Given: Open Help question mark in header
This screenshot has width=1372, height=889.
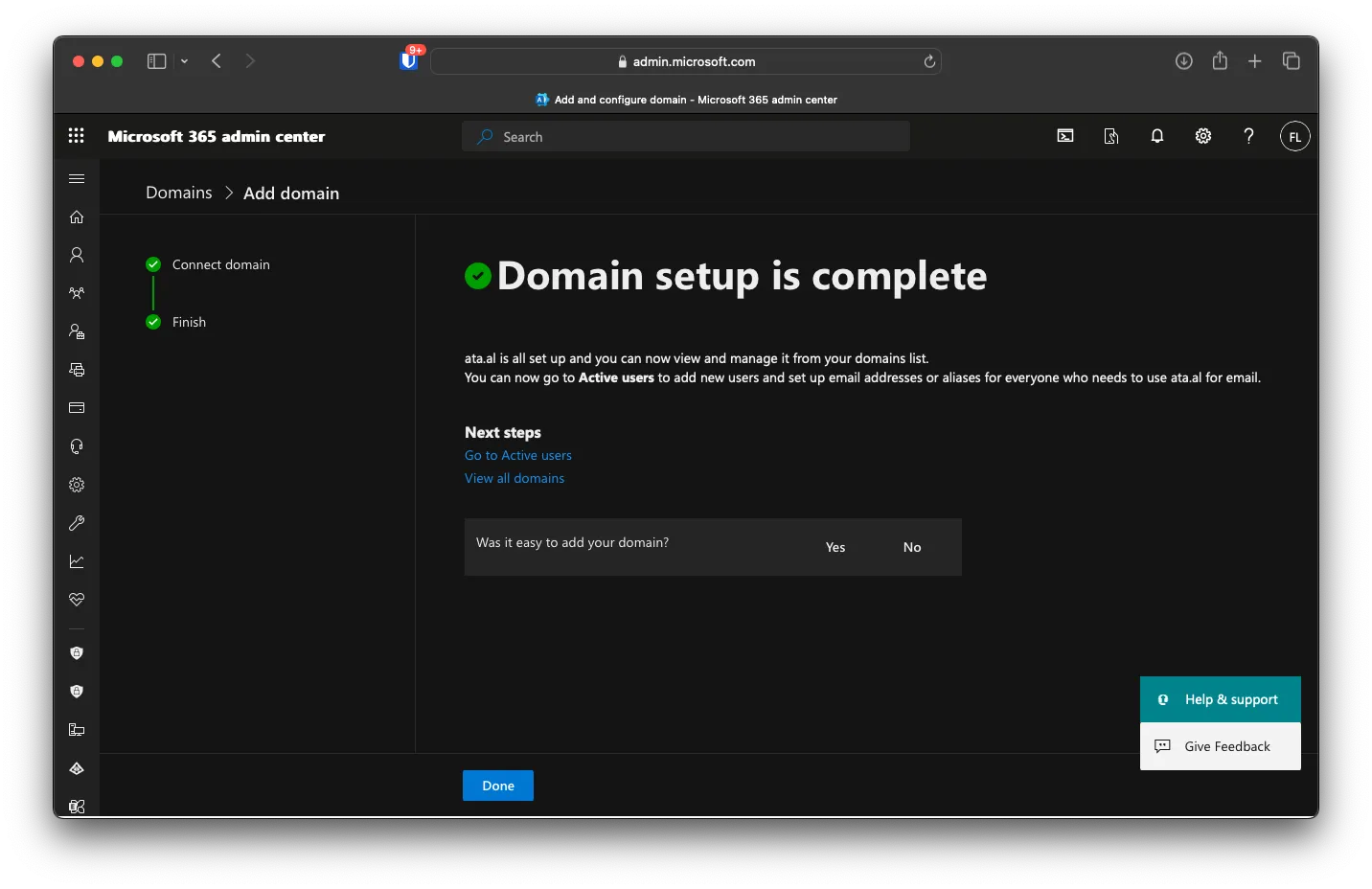Looking at the screenshot, I should [1248, 136].
